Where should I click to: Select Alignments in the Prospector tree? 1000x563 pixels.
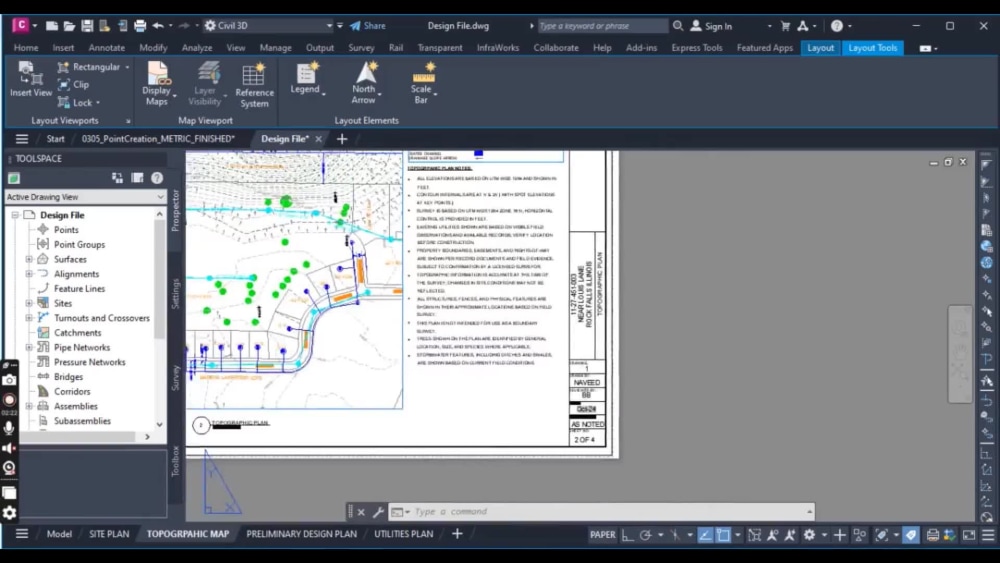[76, 274]
